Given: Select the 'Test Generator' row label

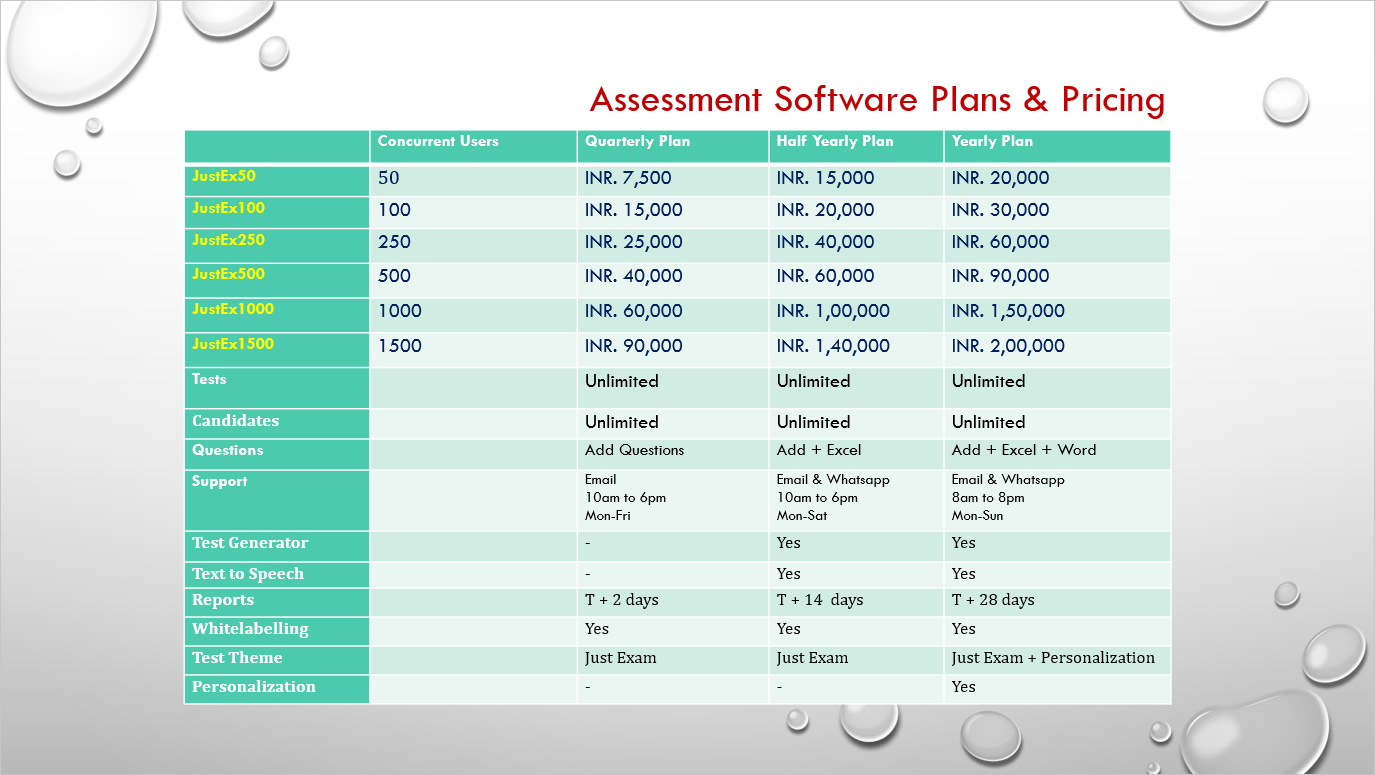Looking at the screenshot, I should 250,543.
